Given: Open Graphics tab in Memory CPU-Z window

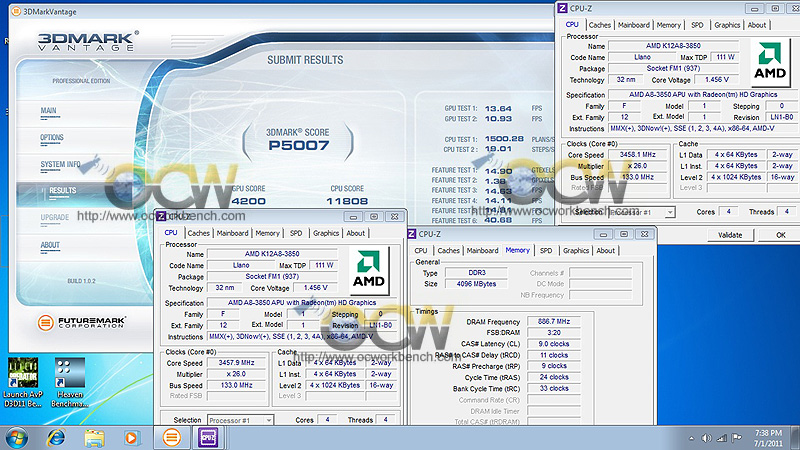Looking at the screenshot, I should tap(576, 251).
